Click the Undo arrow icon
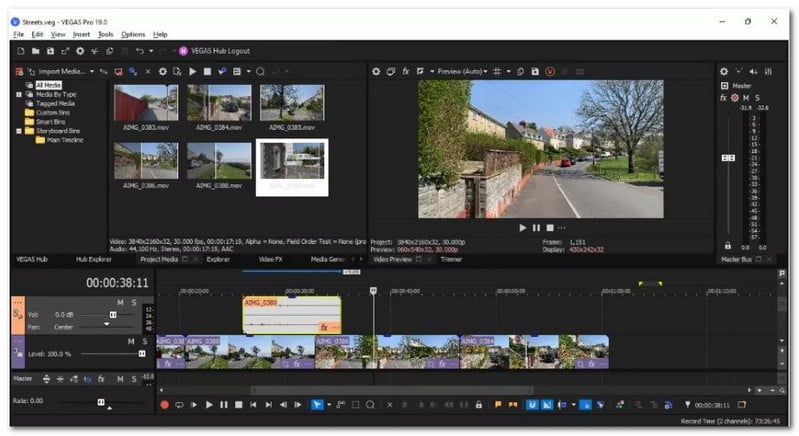 (139, 50)
